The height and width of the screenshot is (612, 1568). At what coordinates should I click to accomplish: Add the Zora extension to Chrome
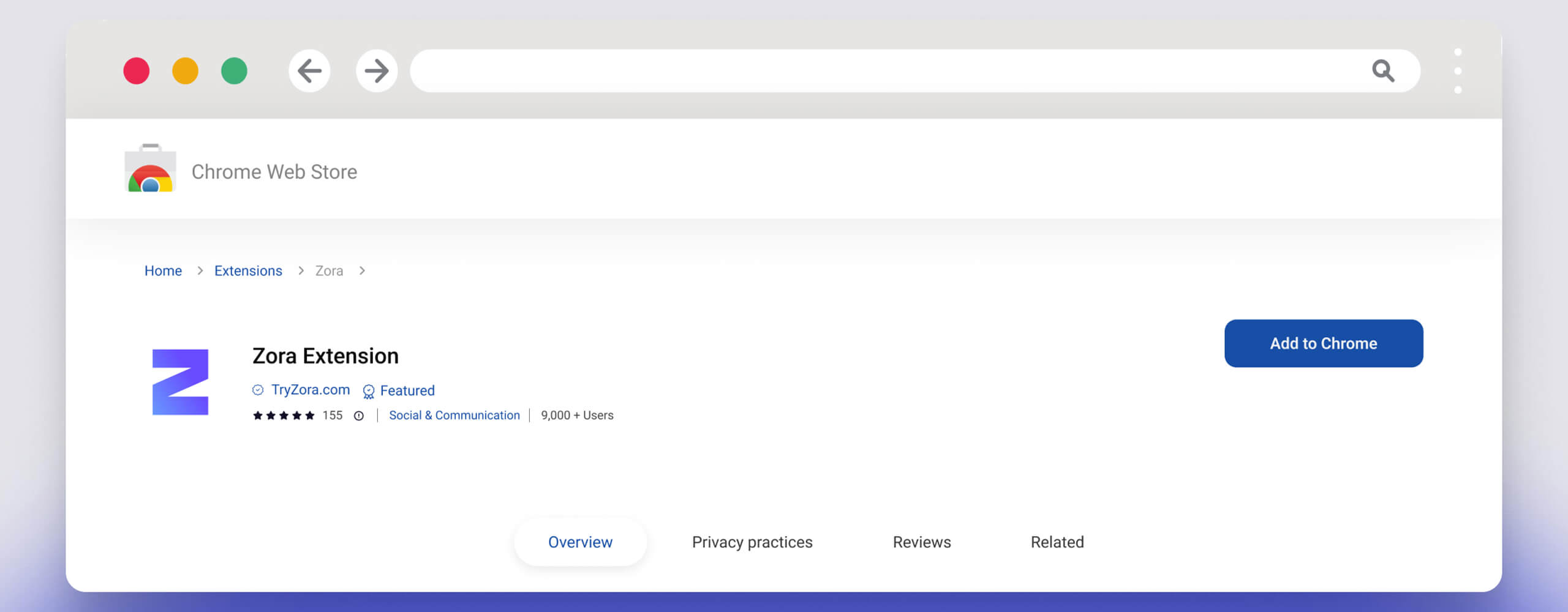1324,343
